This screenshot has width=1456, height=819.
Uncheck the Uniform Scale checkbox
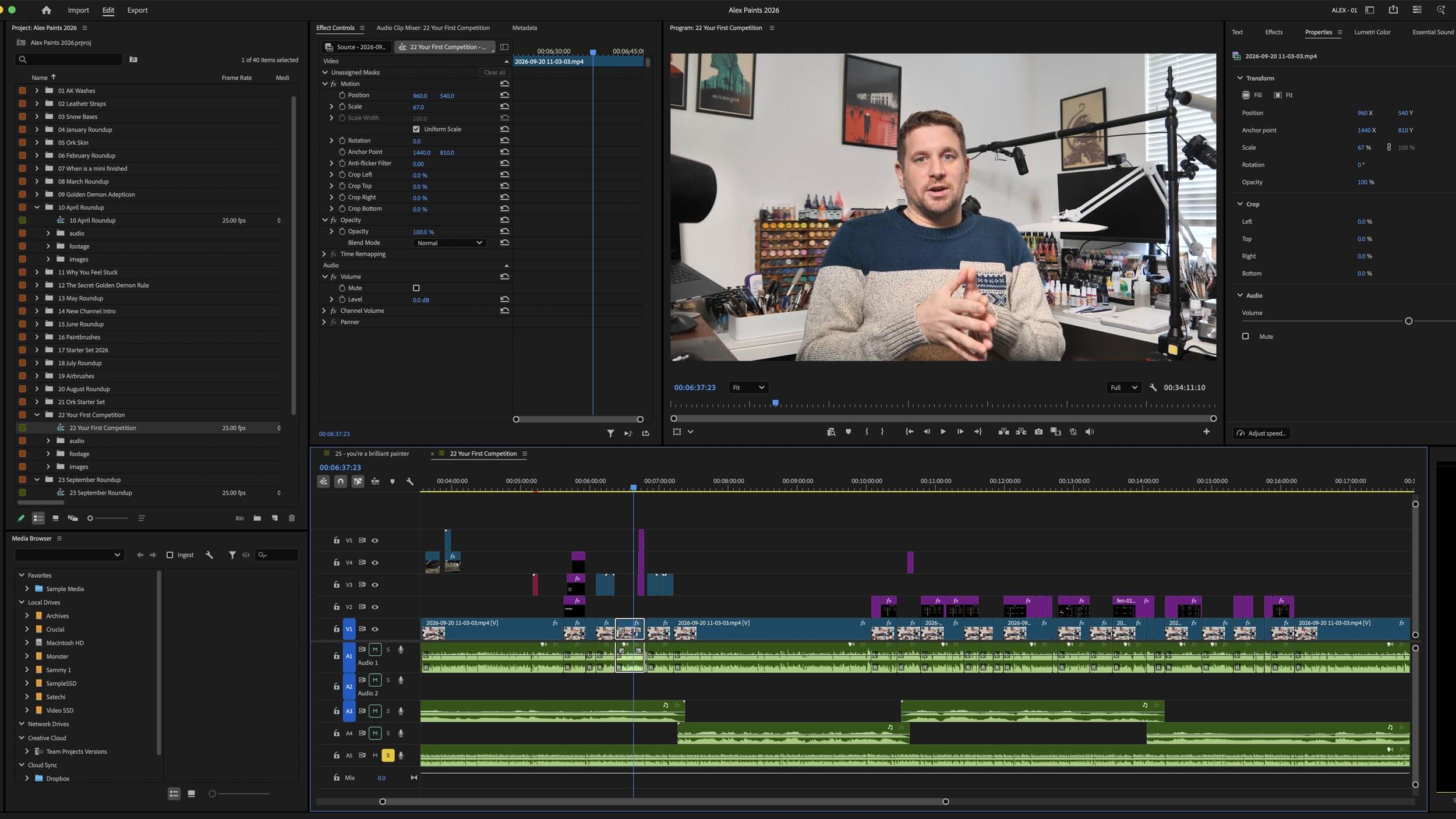pyautogui.click(x=416, y=129)
